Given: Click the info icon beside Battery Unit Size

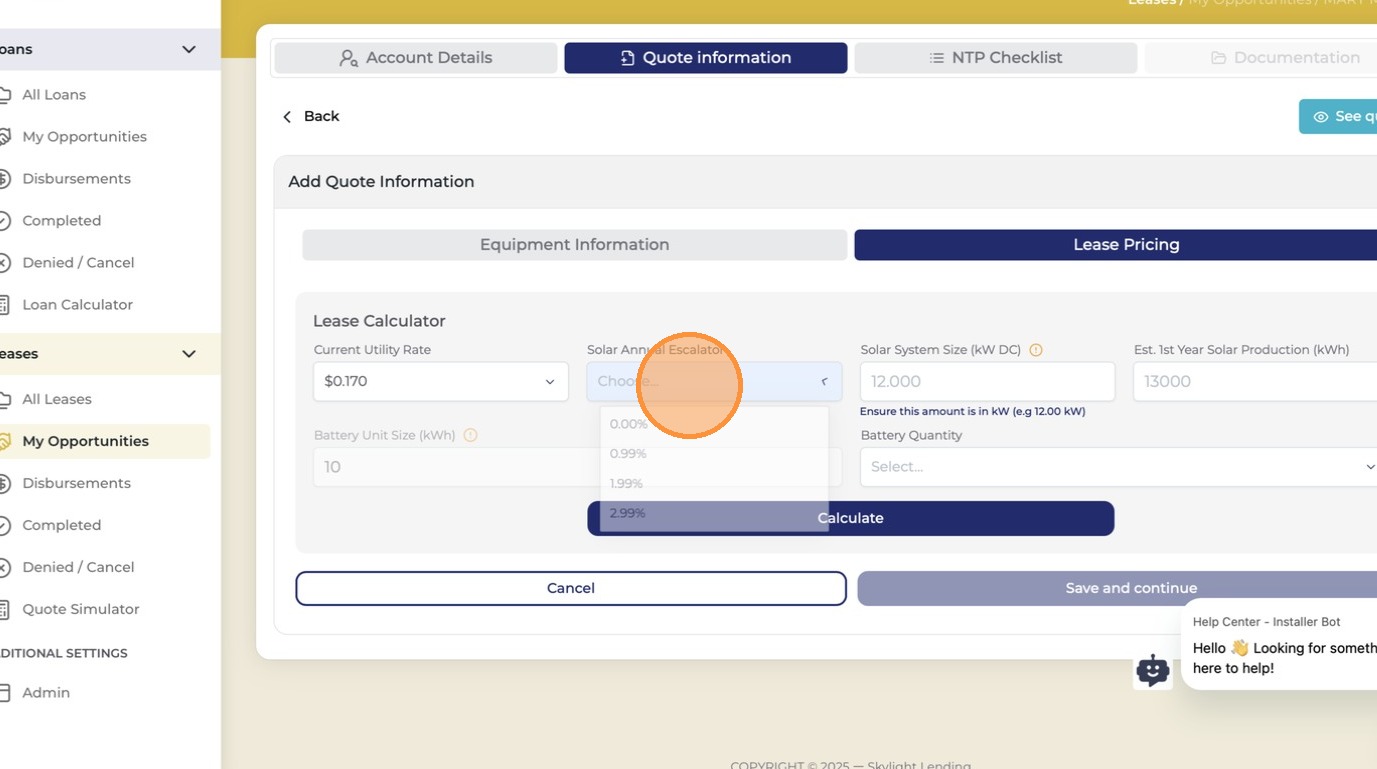Looking at the screenshot, I should pos(470,435).
